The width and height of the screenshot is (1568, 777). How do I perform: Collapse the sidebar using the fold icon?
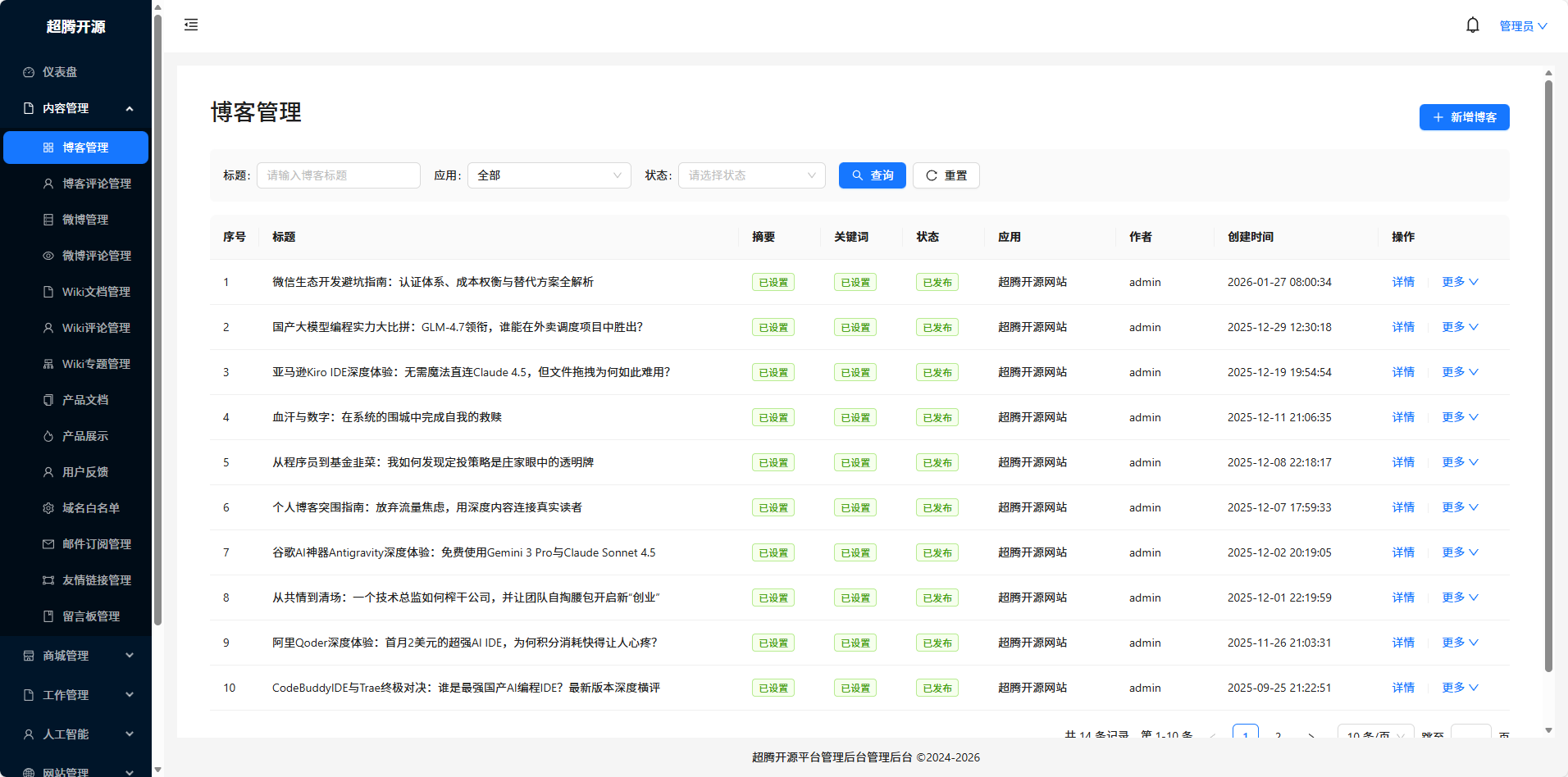pyautogui.click(x=190, y=25)
